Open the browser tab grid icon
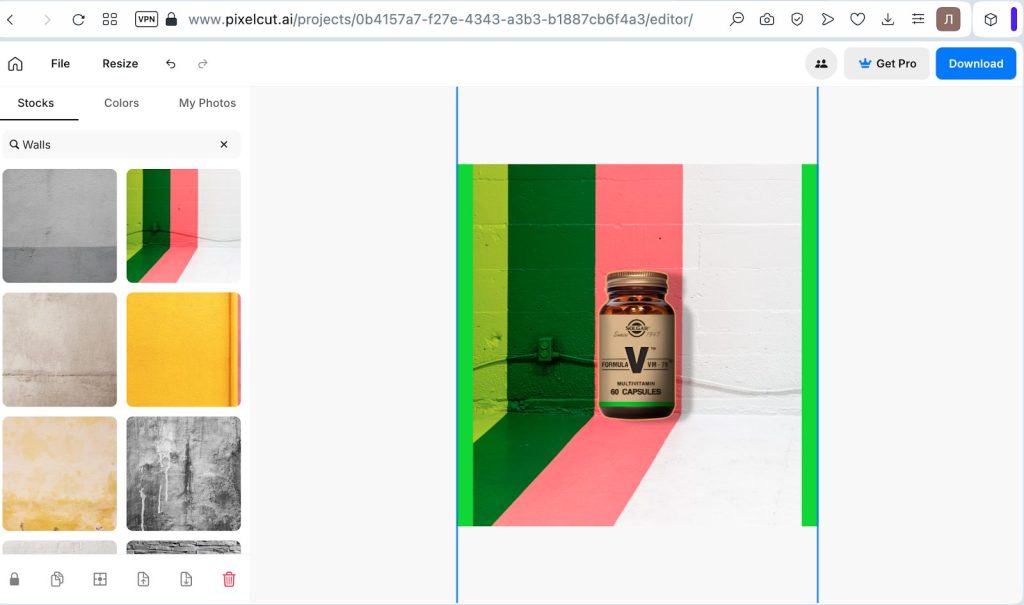The image size is (1024, 605). [x=110, y=20]
